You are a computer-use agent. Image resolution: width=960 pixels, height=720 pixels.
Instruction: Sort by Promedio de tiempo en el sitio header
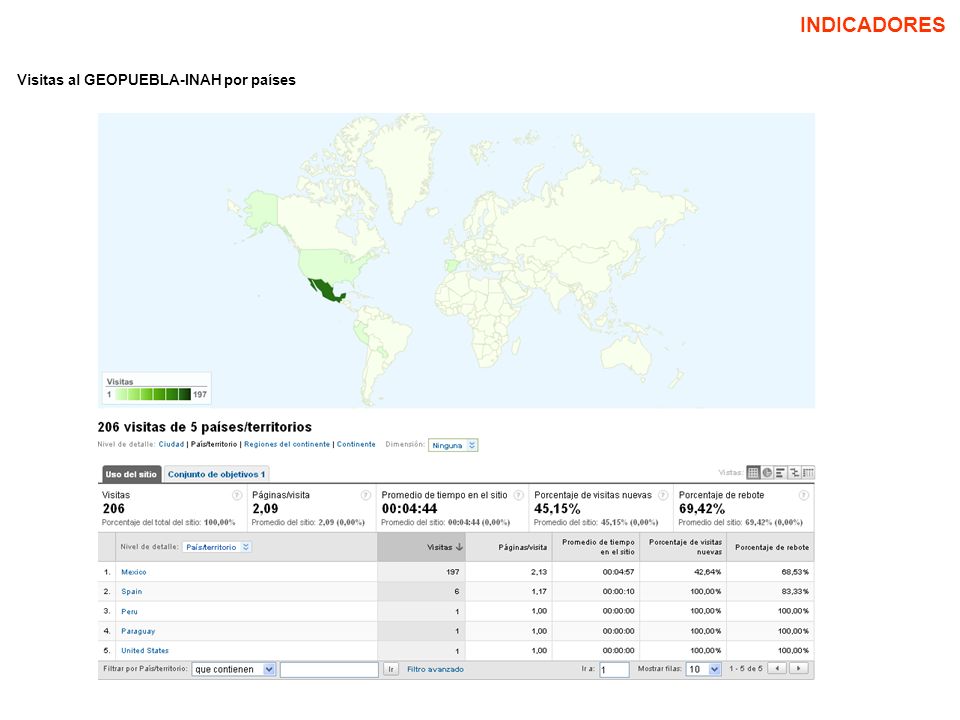tap(598, 547)
